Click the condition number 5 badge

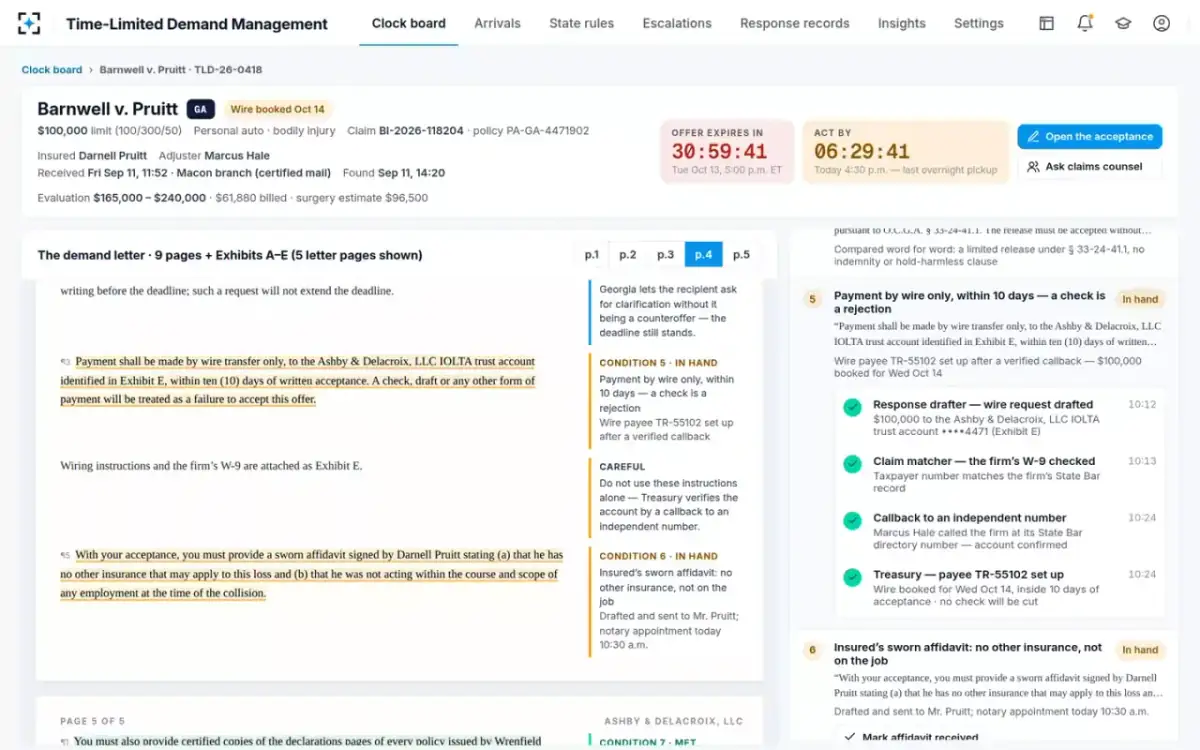point(812,299)
